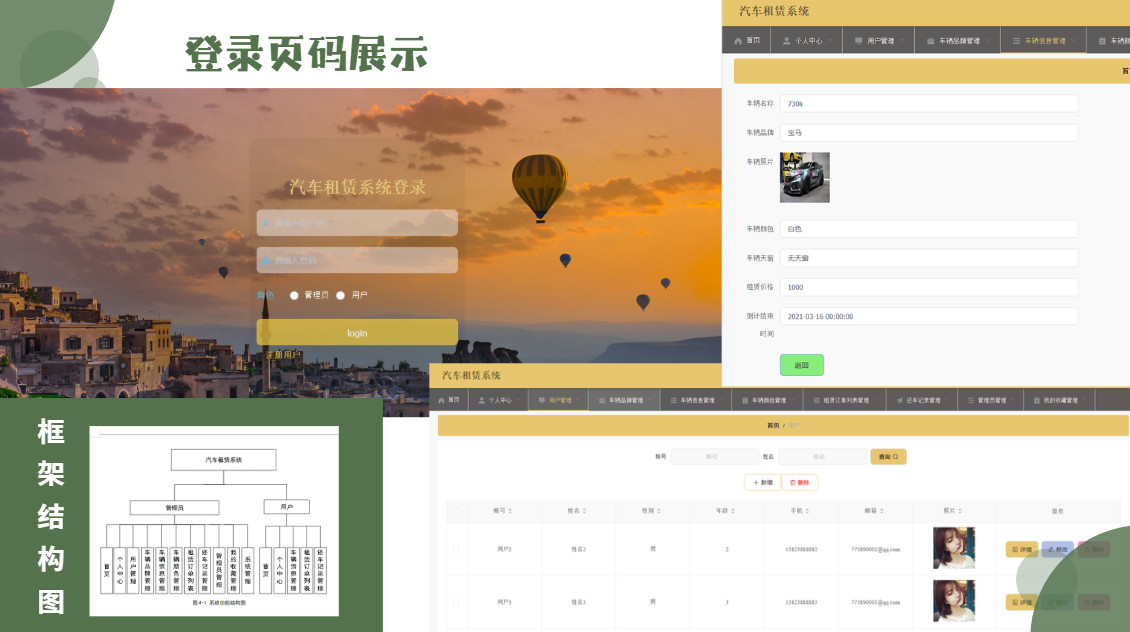Click the 姓名3 name cell

(x=579, y=602)
